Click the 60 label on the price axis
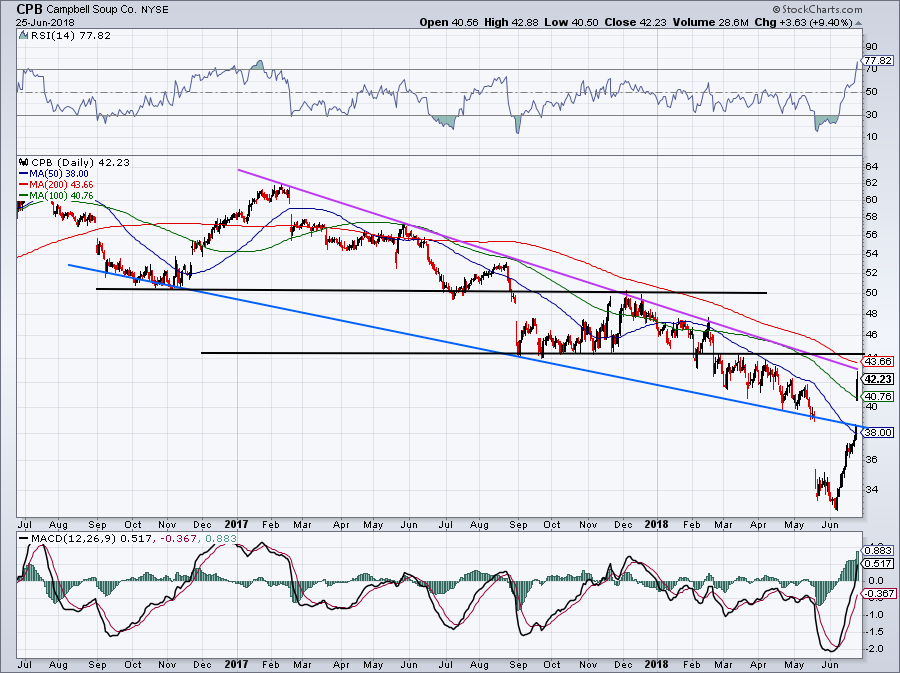Image resolution: width=900 pixels, height=673 pixels. coord(871,200)
